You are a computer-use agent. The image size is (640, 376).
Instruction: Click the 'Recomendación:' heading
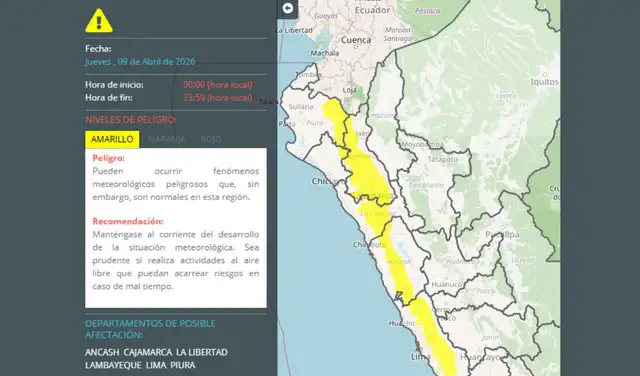tap(128, 221)
